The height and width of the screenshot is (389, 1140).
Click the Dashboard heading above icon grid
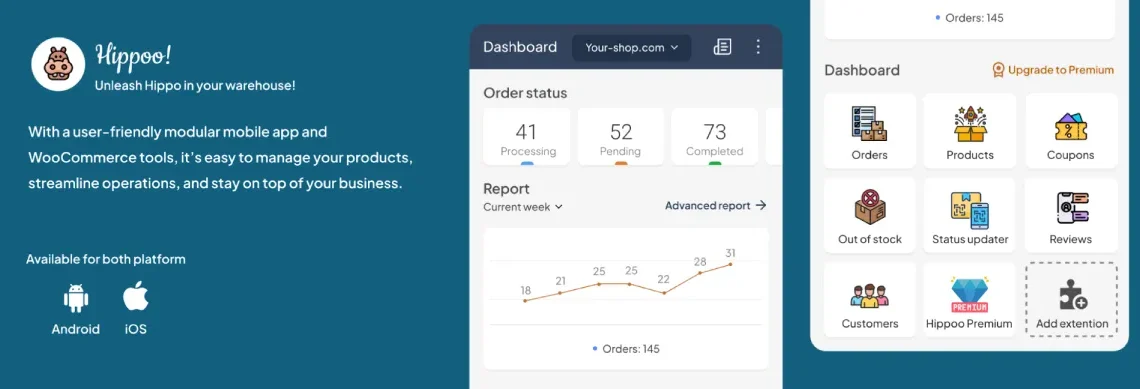pyautogui.click(x=862, y=70)
